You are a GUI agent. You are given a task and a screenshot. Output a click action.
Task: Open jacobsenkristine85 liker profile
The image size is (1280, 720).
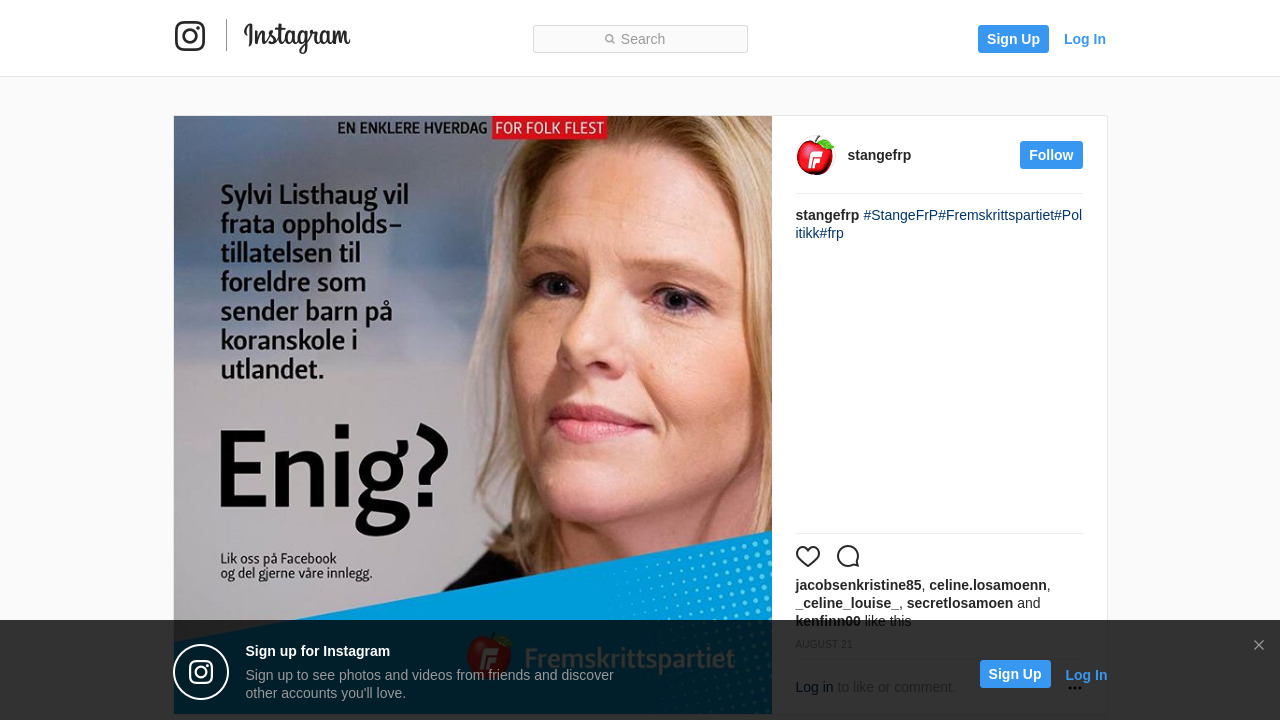(858, 585)
